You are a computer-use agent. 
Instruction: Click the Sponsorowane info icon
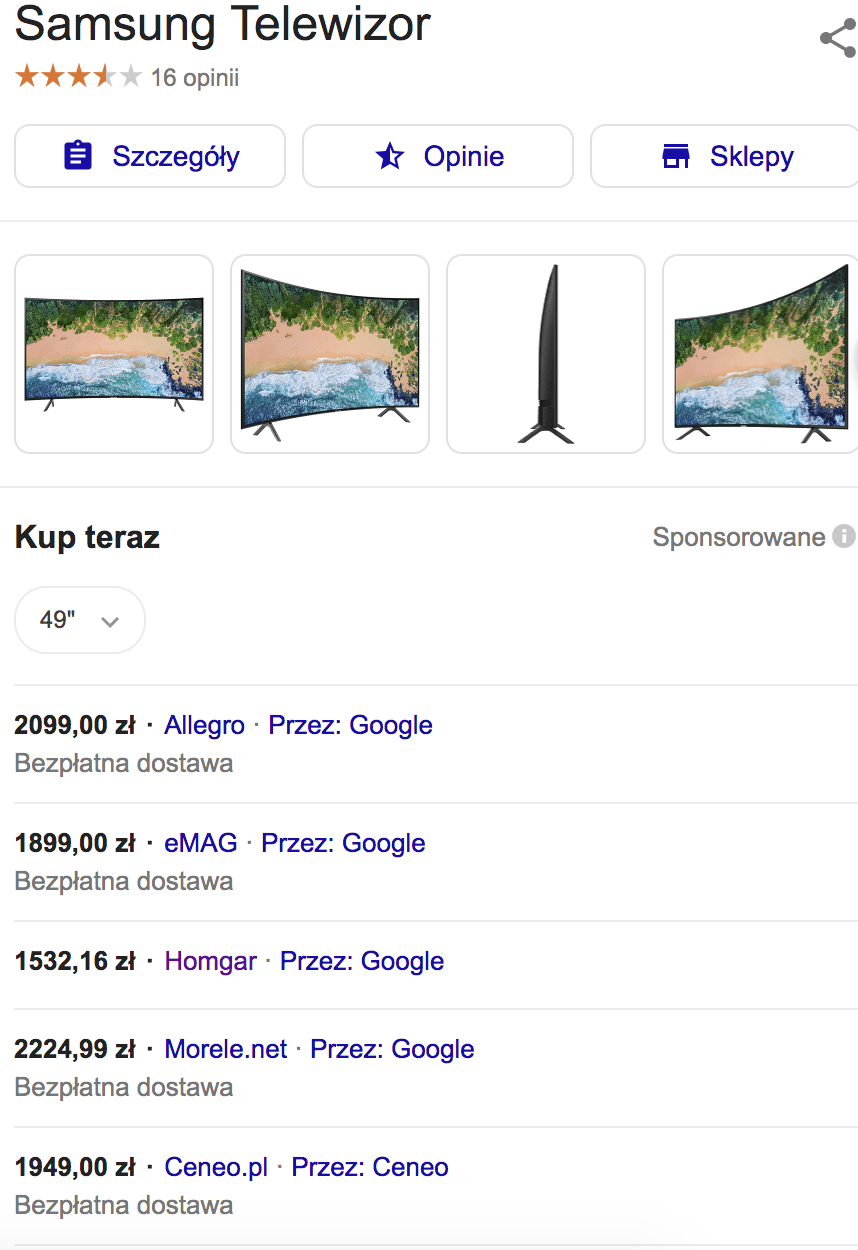(844, 537)
